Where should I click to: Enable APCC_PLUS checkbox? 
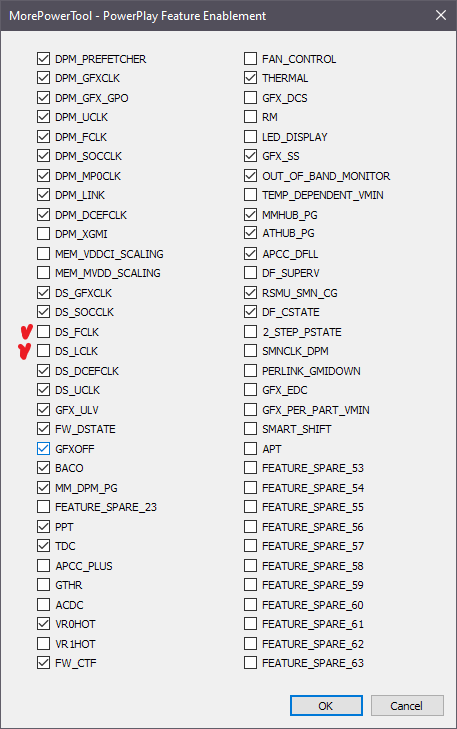(43, 566)
